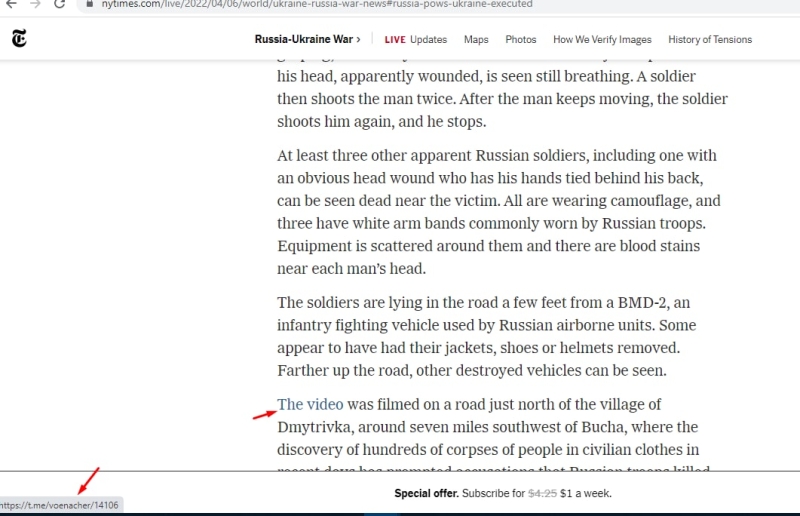Click the red LIVE label in navigation

pyautogui.click(x=395, y=40)
